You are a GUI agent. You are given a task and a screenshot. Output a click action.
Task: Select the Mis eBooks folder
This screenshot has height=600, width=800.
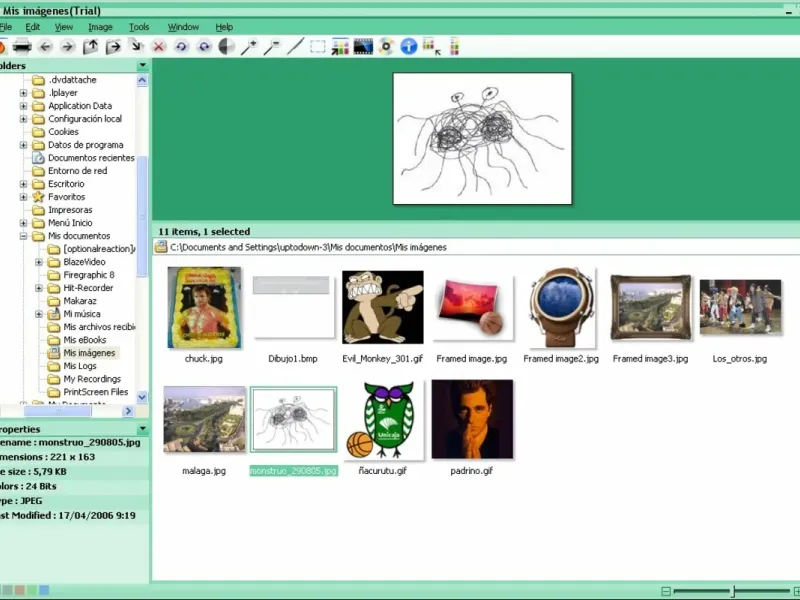[85, 340]
